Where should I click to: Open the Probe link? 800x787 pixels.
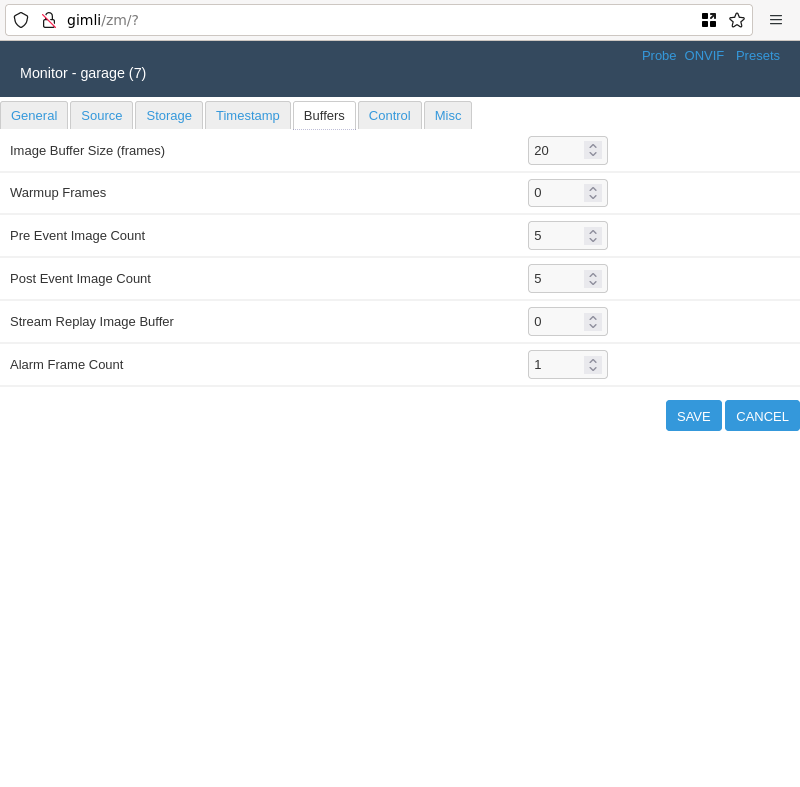659,56
